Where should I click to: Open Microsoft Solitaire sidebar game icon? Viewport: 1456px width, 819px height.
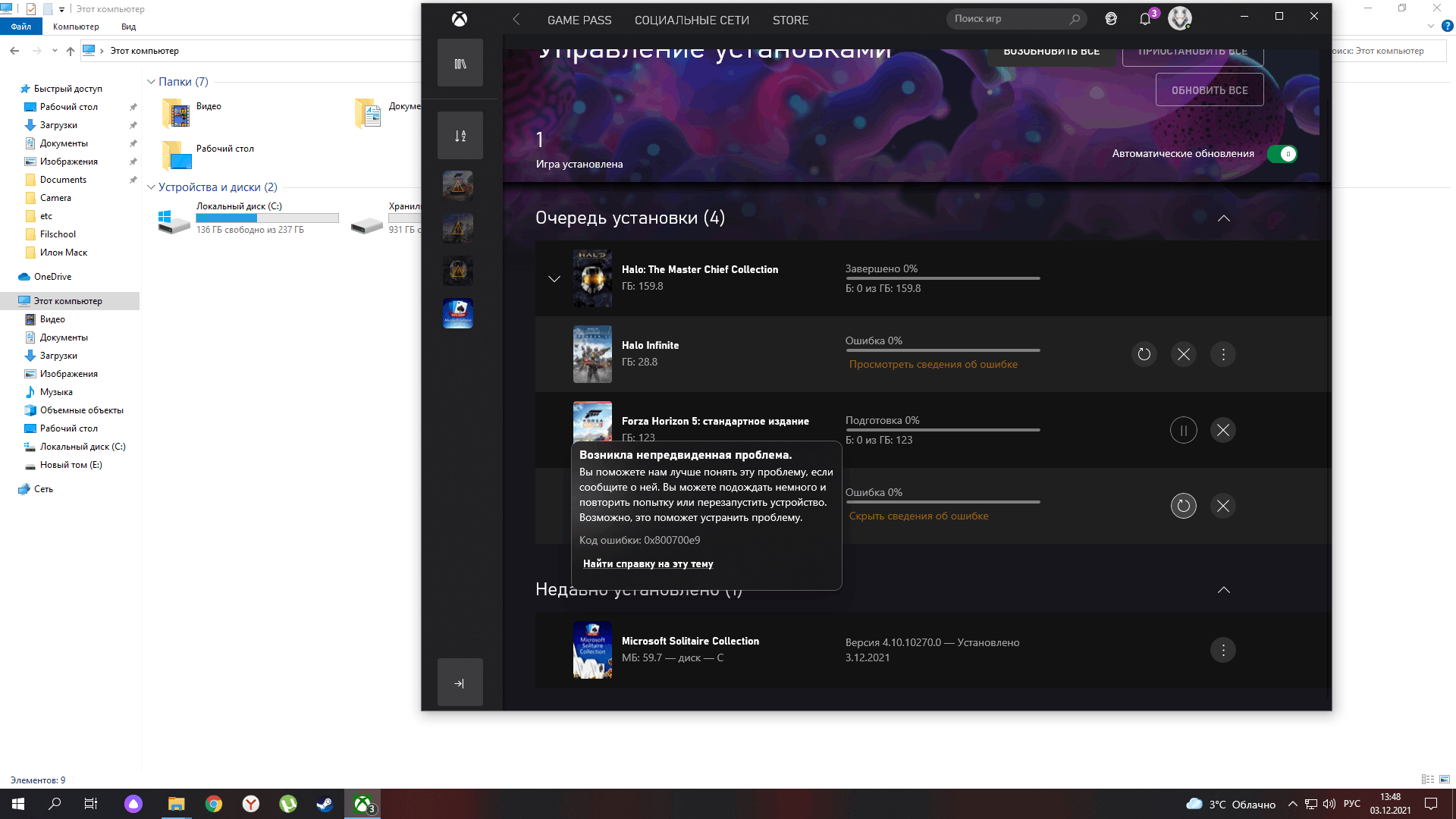click(458, 313)
